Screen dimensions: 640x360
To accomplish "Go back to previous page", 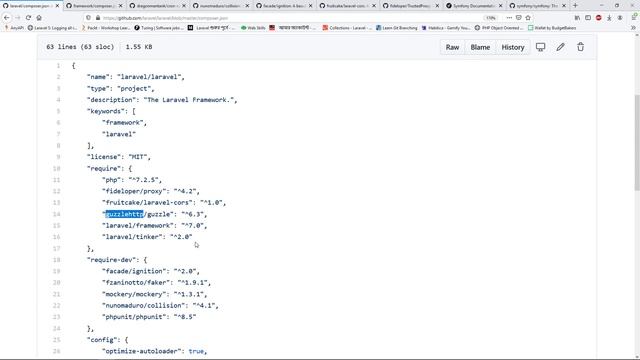I will (x=7, y=18).
